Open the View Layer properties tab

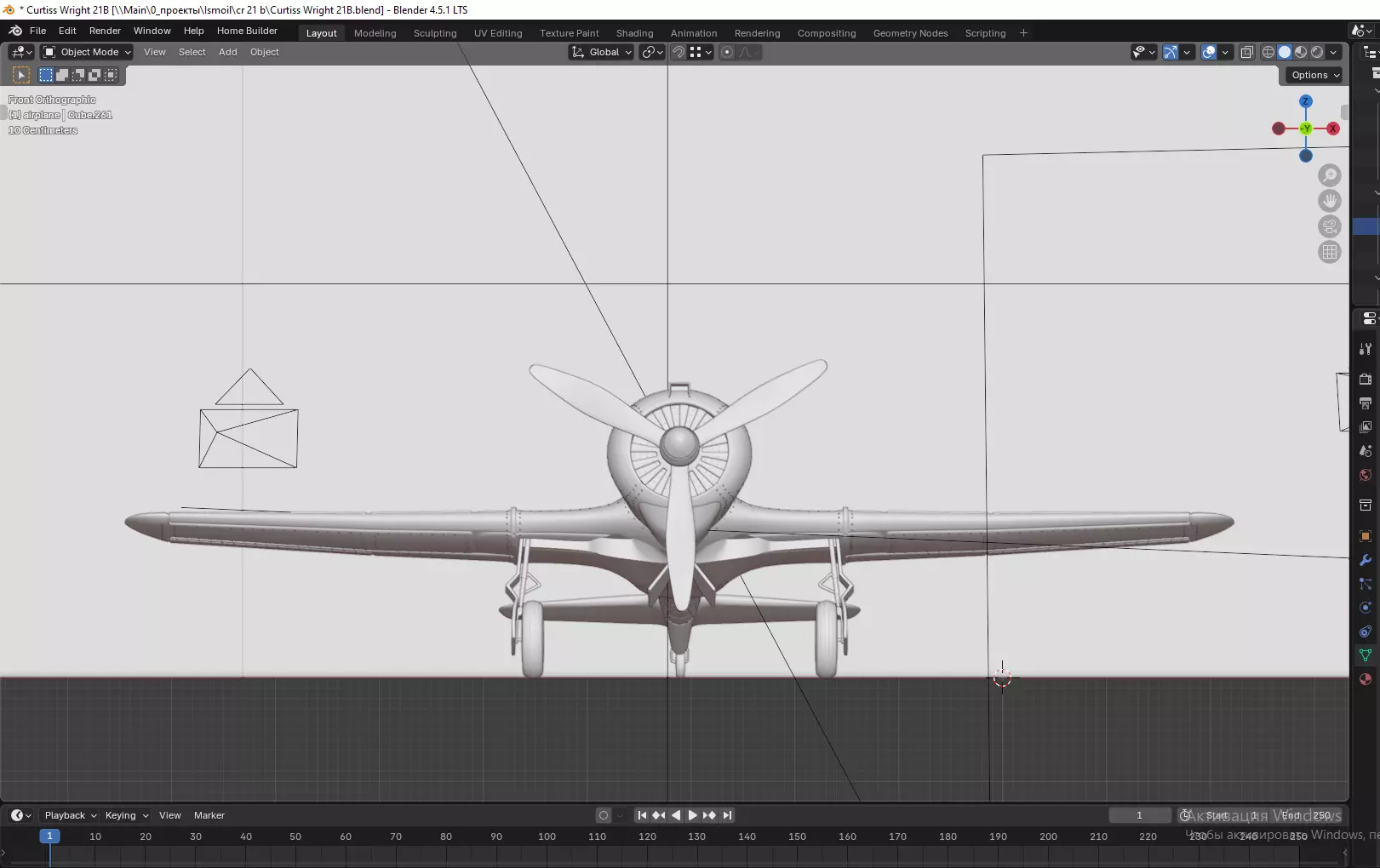coord(1366,426)
